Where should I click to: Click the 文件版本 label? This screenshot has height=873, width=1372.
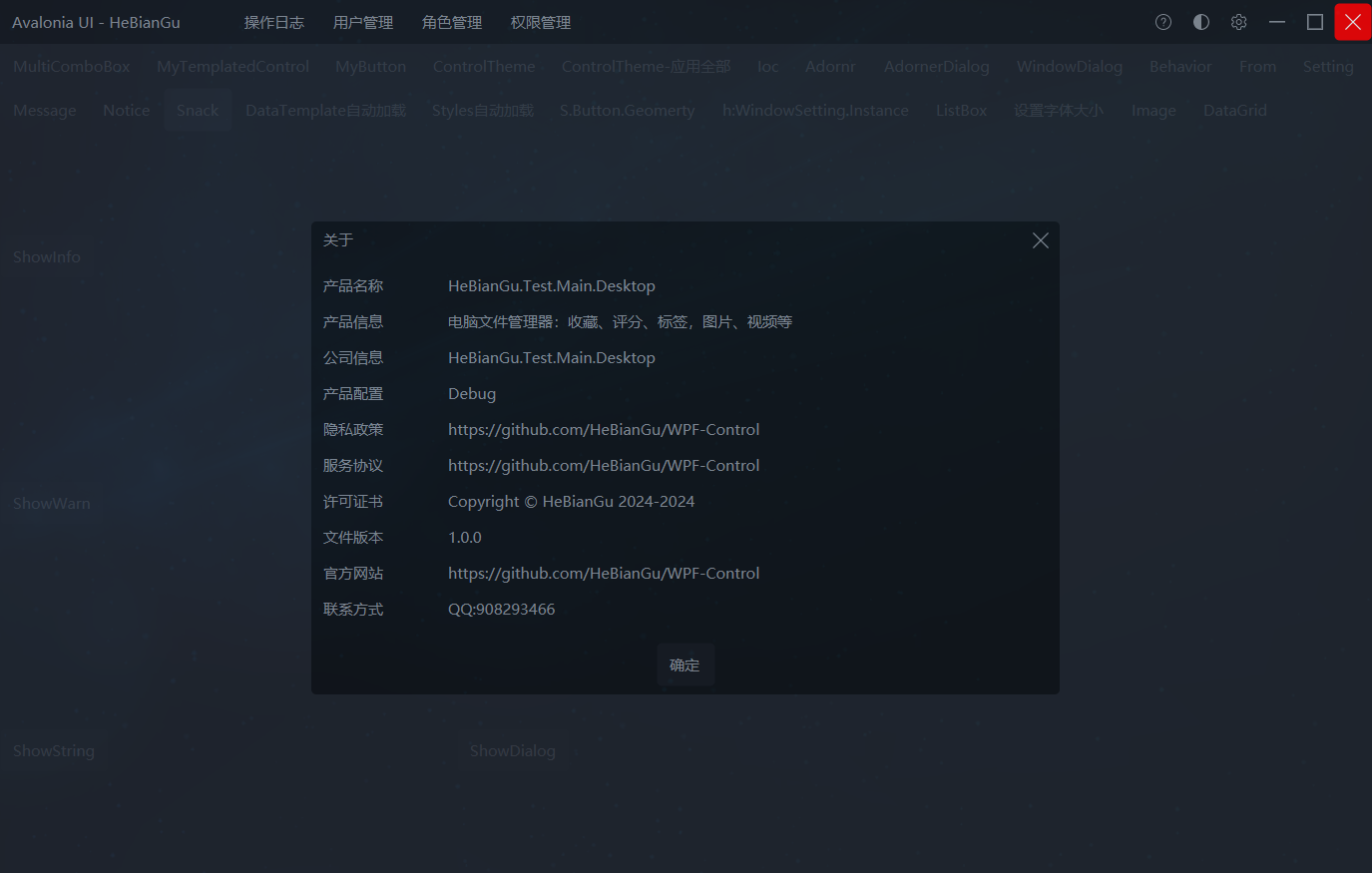coord(353,538)
